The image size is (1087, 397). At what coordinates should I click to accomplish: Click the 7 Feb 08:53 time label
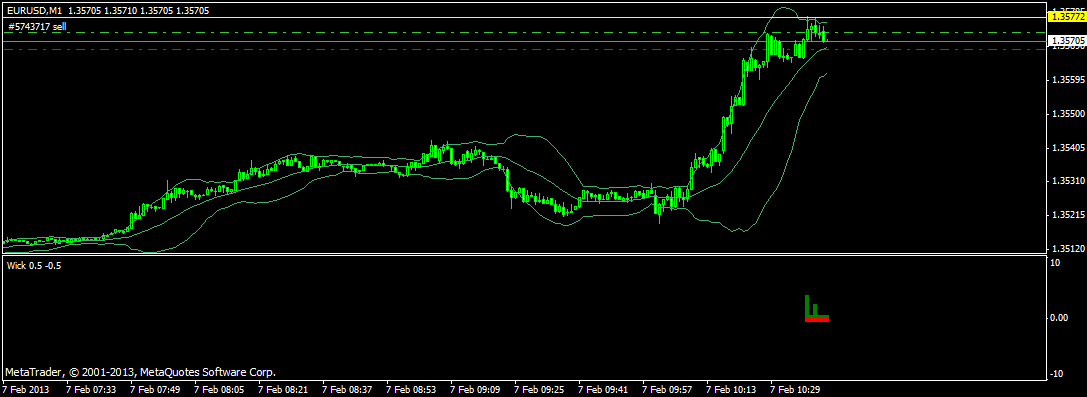point(411,390)
